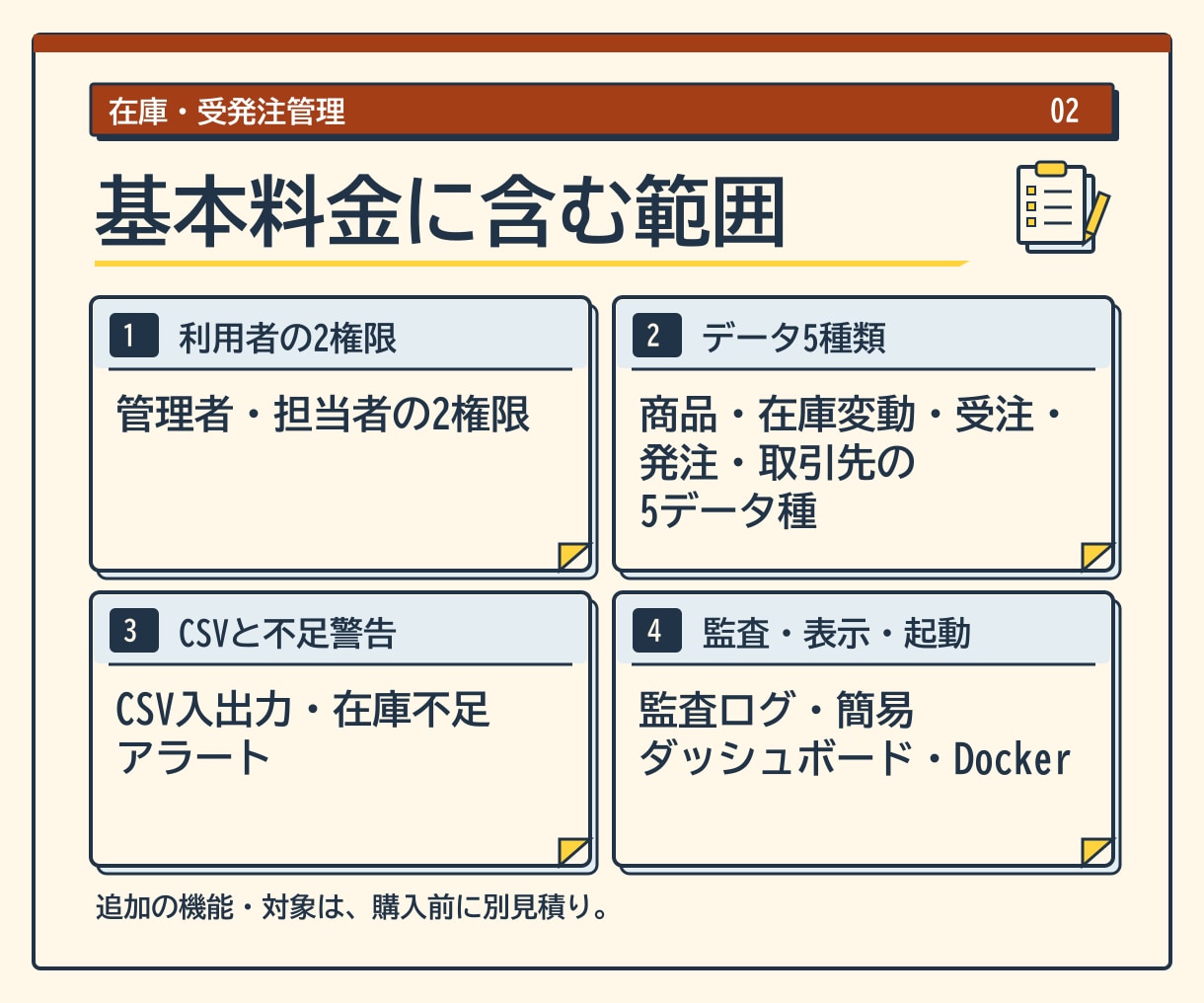Click folded corner on 利用者の2権限 card

573,556
